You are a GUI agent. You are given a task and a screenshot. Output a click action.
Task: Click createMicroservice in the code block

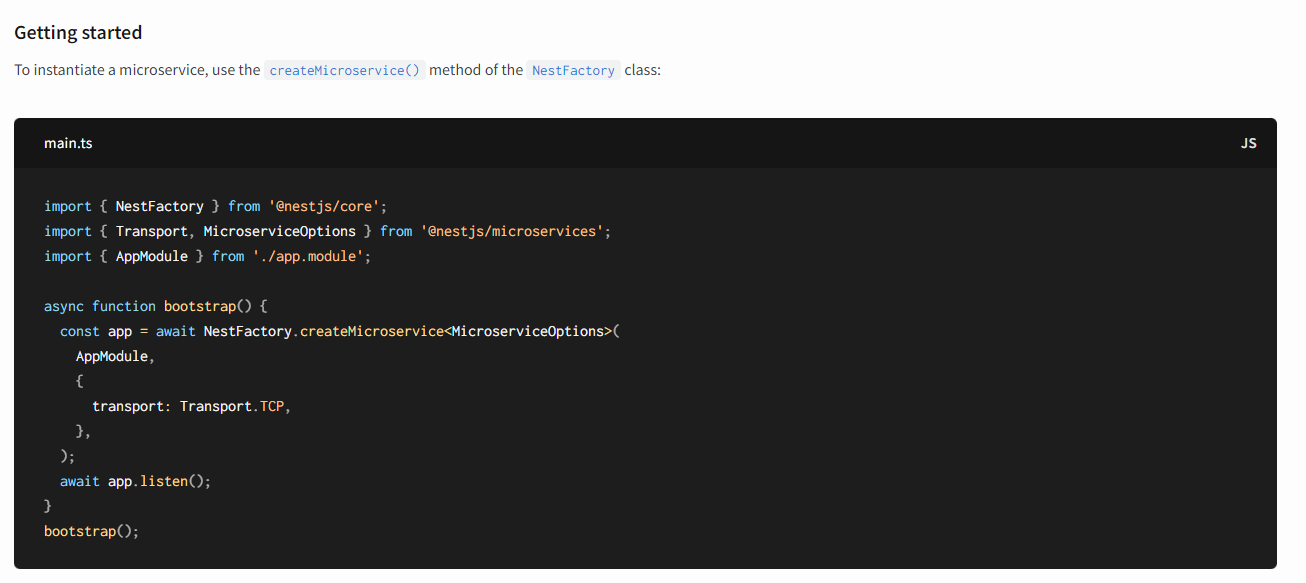(372, 331)
